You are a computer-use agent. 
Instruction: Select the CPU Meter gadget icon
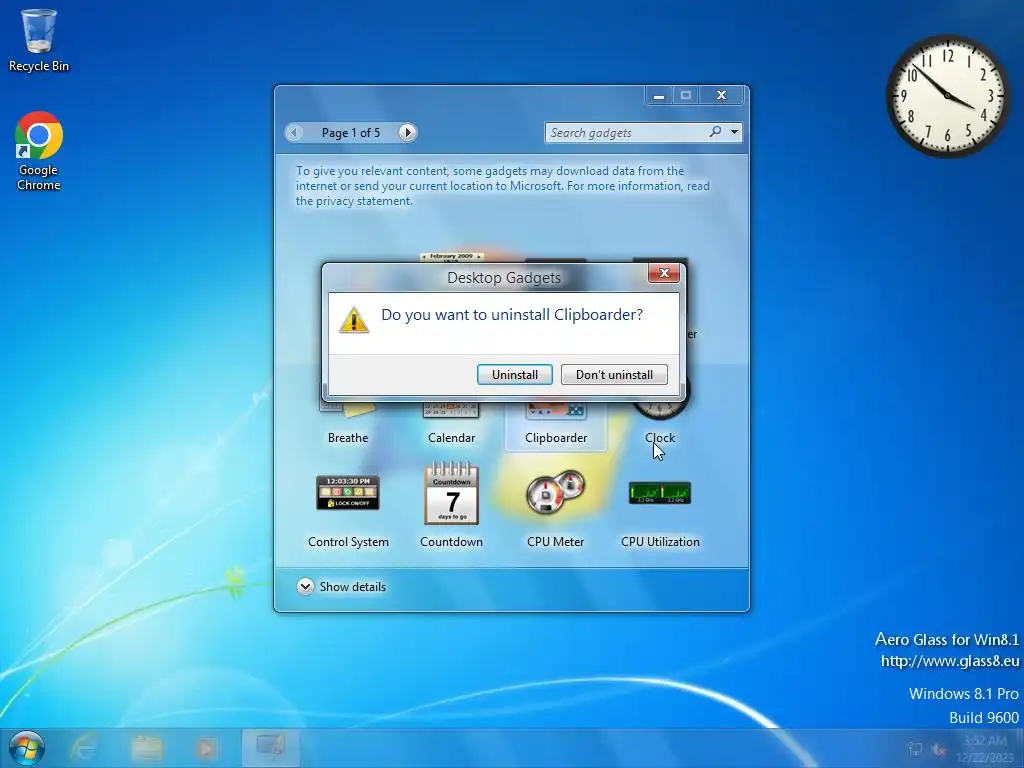[556, 492]
